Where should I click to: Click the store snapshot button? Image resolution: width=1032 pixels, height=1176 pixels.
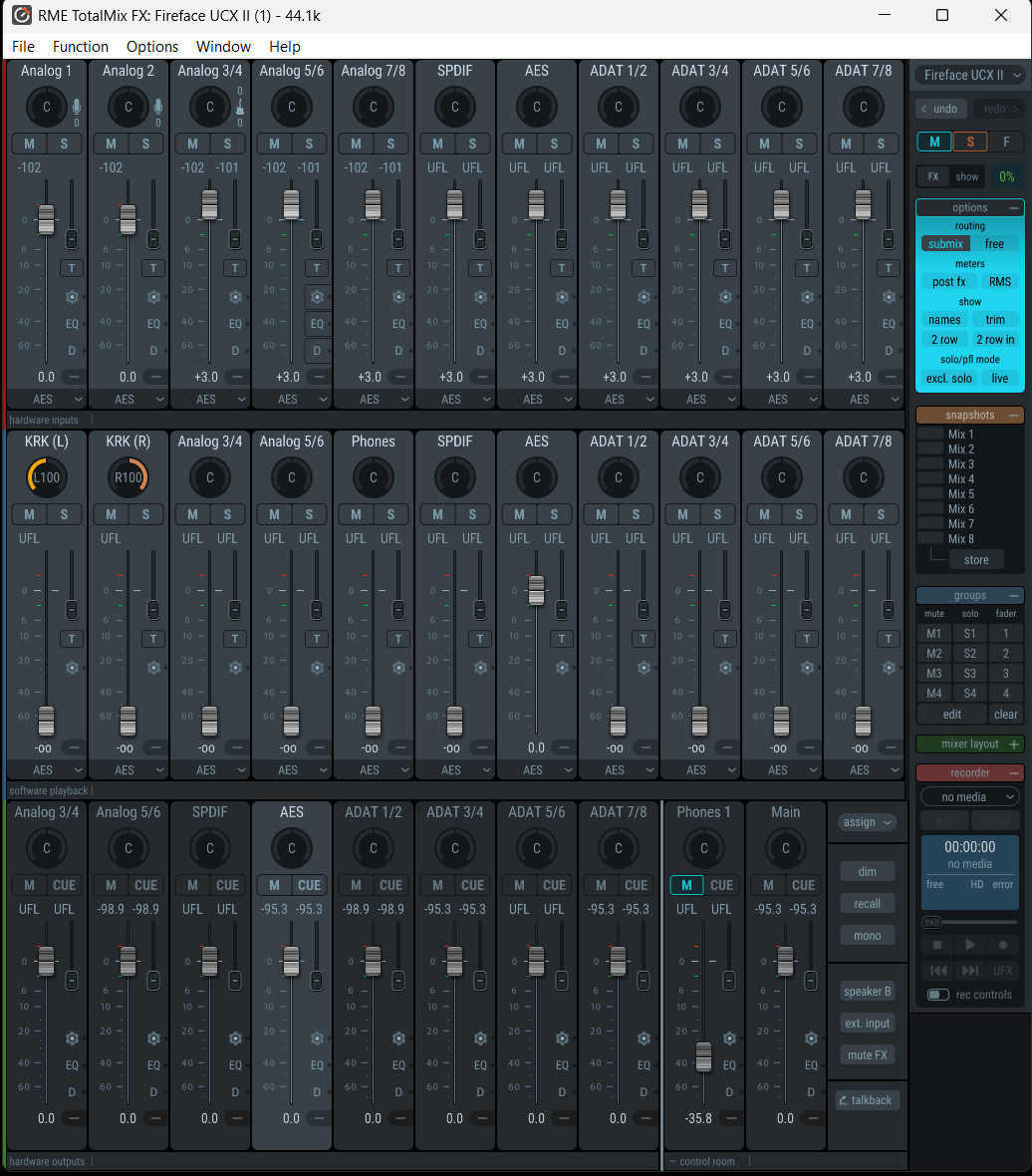point(976,560)
